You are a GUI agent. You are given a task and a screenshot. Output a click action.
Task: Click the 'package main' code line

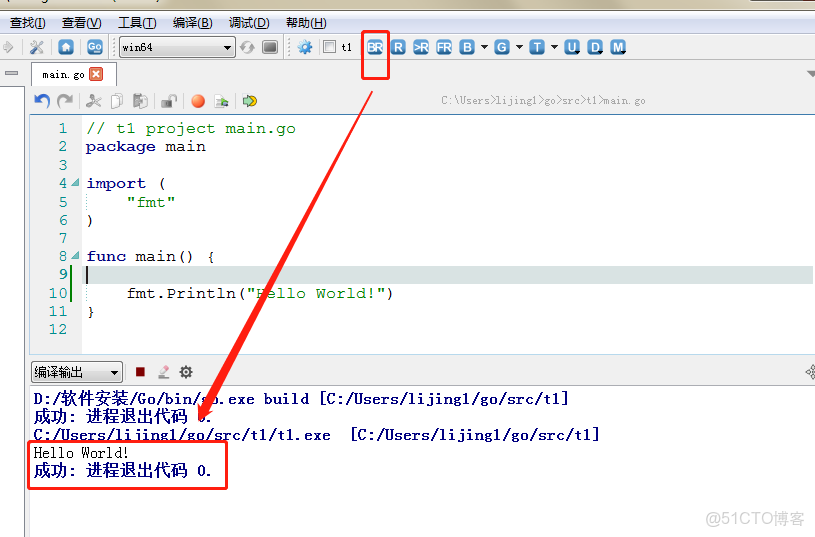tap(146, 147)
